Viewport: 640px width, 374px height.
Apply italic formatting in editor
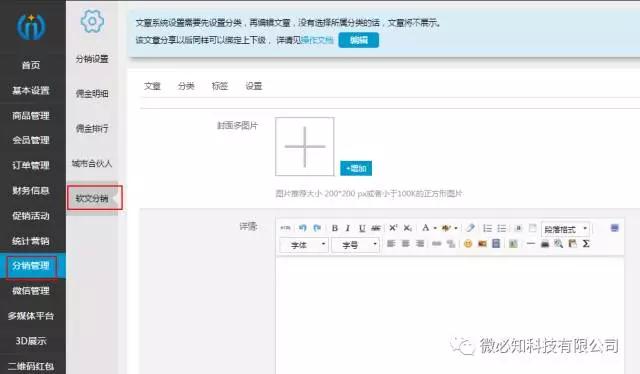coord(348,228)
